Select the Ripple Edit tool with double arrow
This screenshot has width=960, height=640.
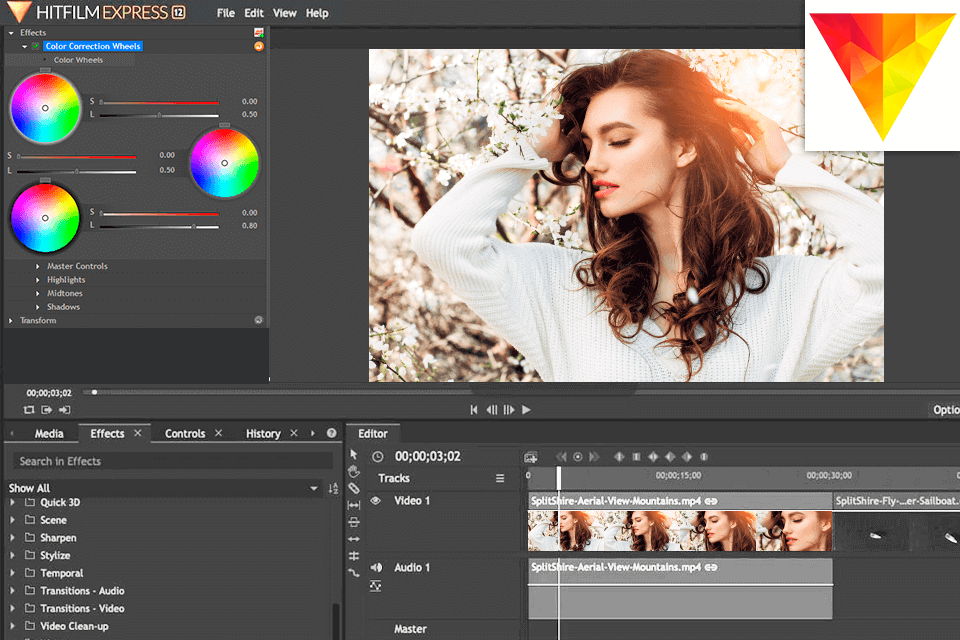[x=354, y=539]
